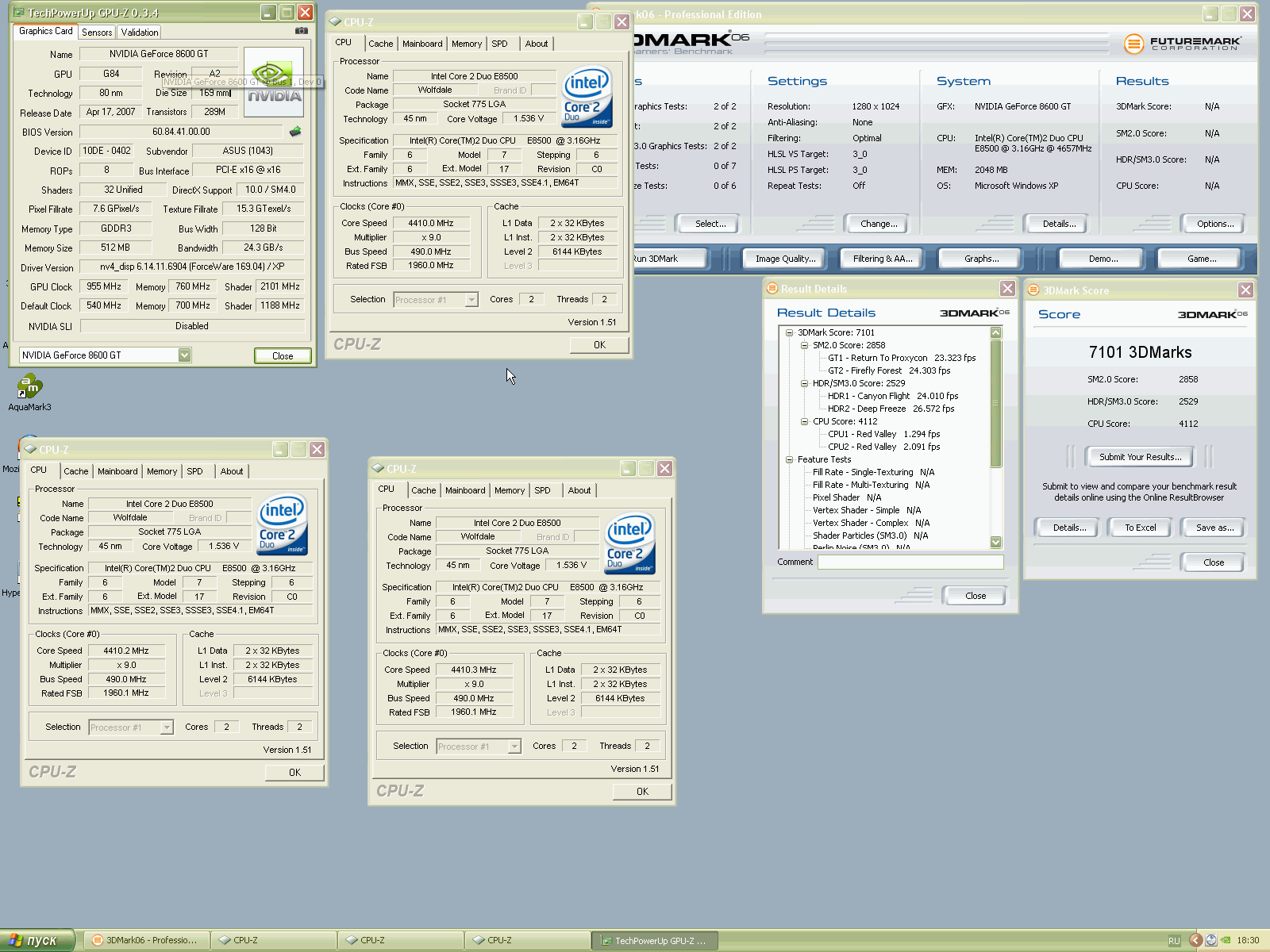Click the 3DMark Score window title icon
The height and width of the screenshot is (952, 1270).
[x=1033, y=290]
